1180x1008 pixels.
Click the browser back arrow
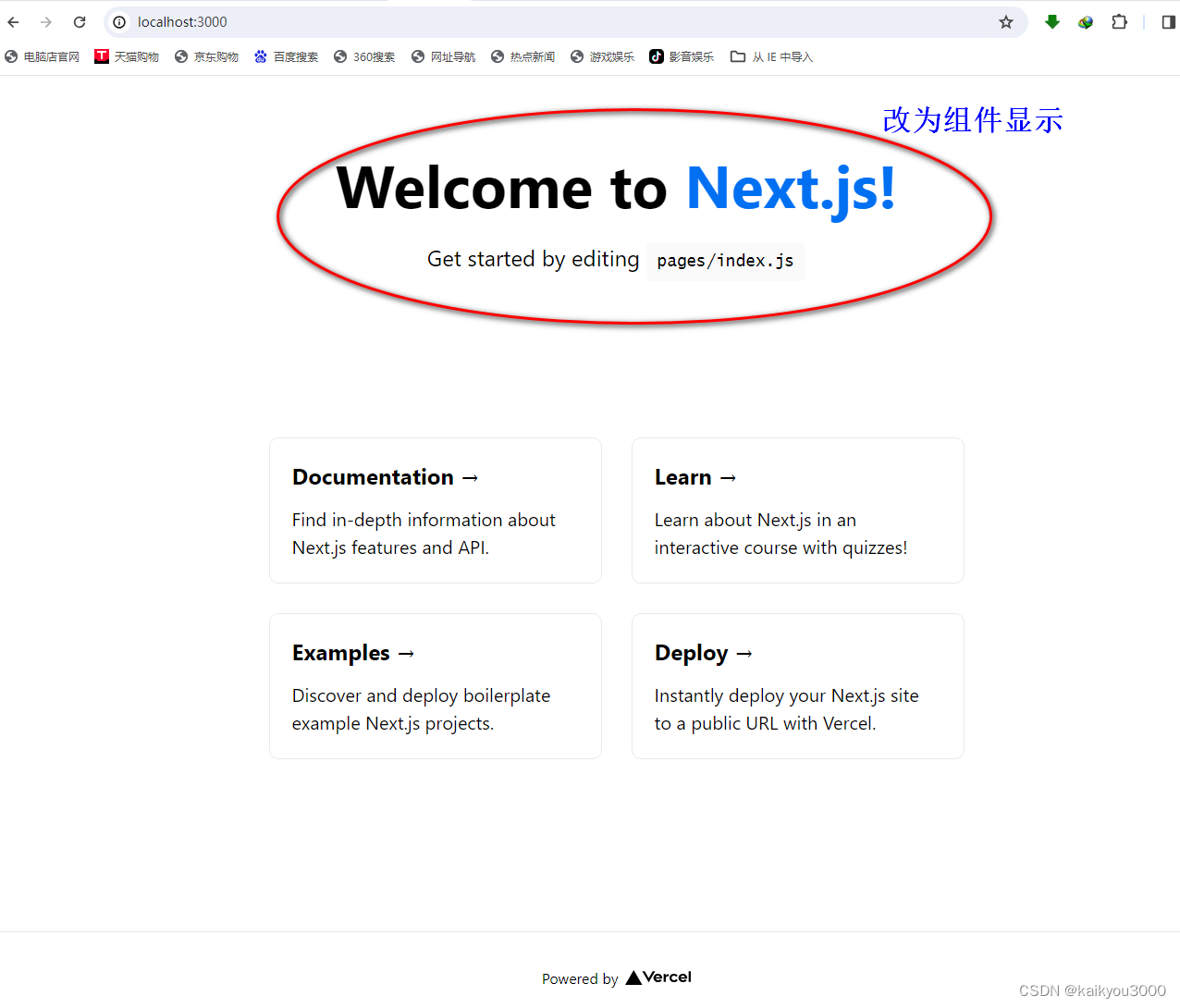pos(13,22)
